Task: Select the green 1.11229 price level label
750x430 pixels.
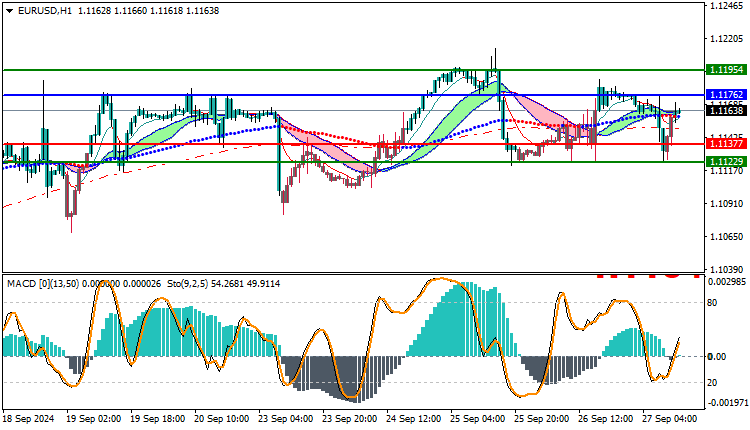Action: (x=727, y=162)
